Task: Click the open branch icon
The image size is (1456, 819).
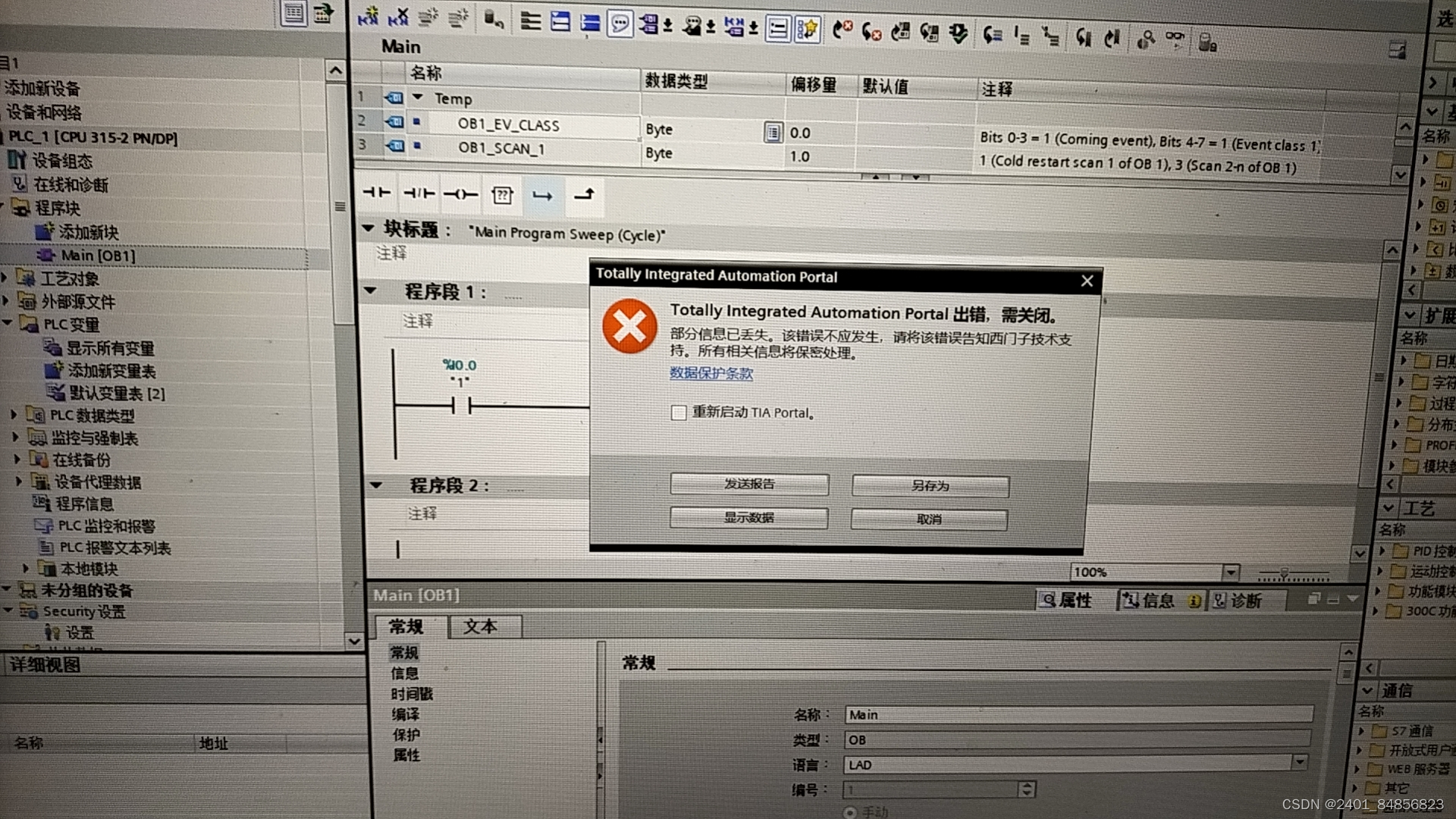Action: pos(542,196)
